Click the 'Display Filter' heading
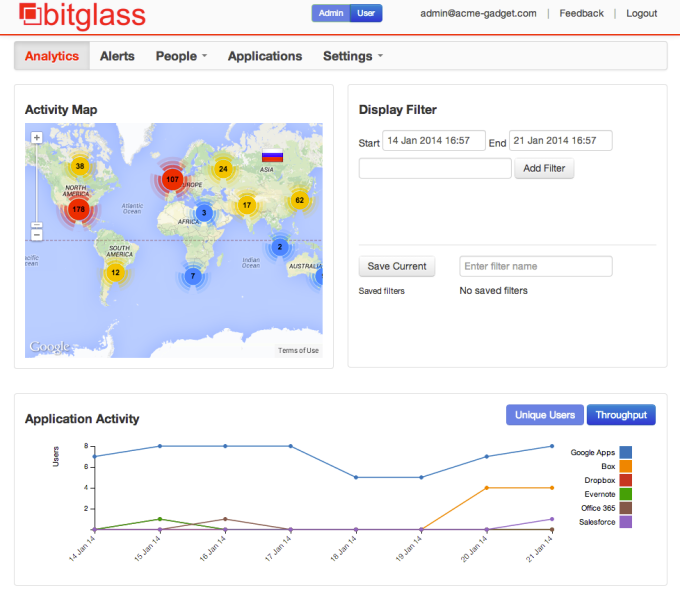Viewport: 680px width, 599px height. [398, 110]
